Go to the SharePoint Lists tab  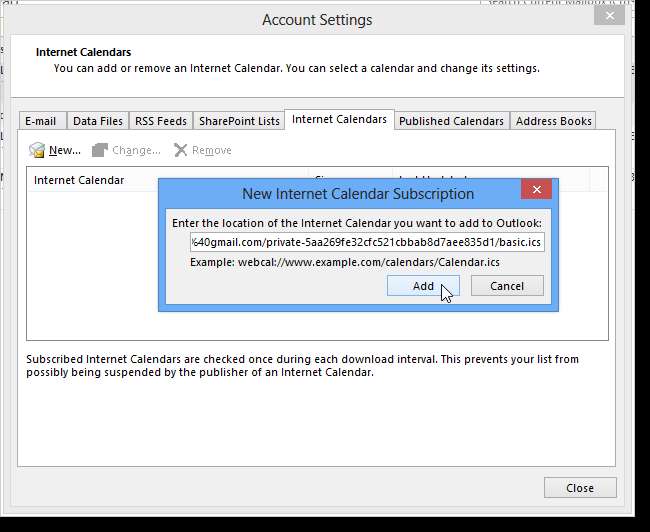point(239,121)
